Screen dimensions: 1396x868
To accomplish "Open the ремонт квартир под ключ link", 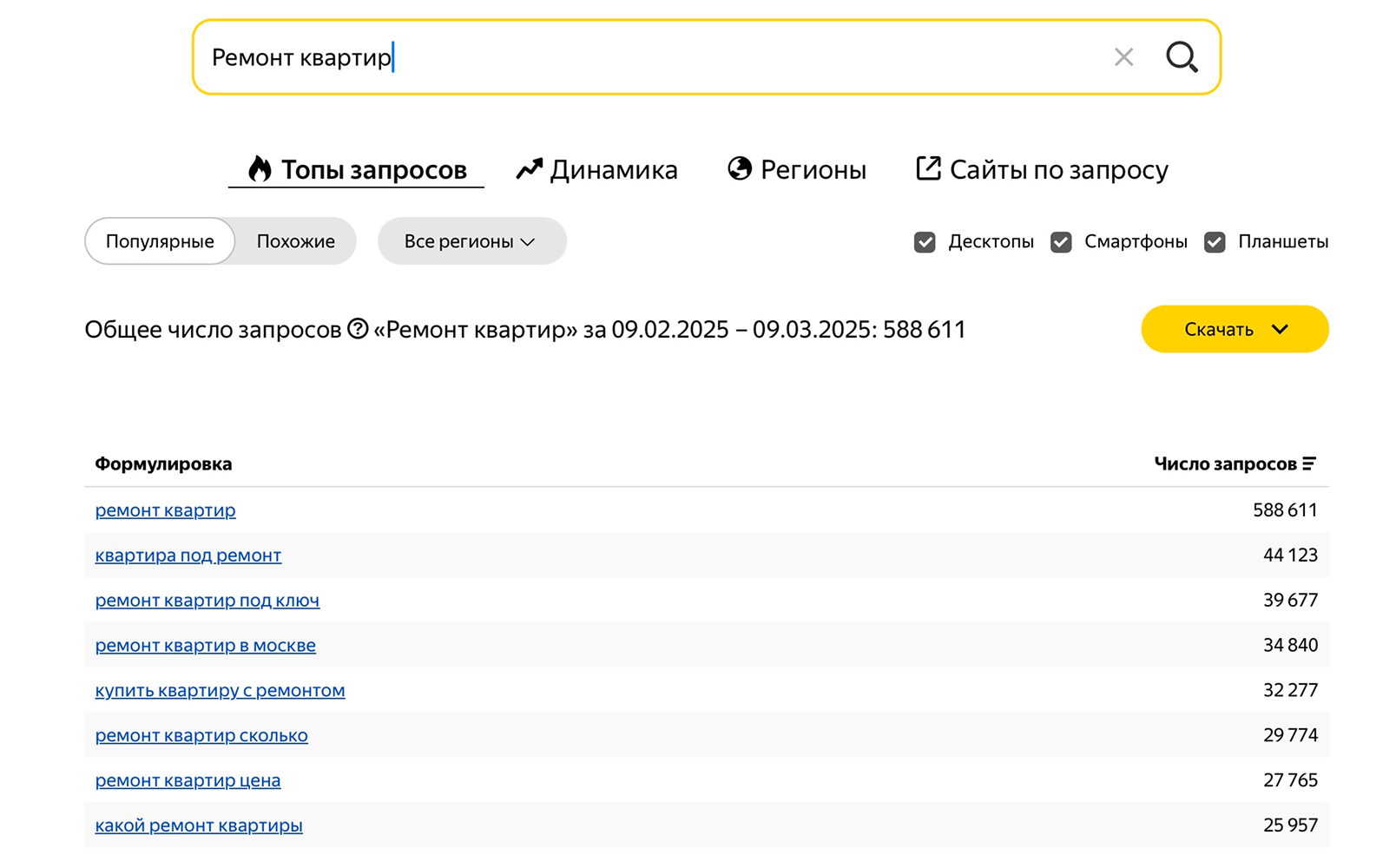I will [207, 601].
